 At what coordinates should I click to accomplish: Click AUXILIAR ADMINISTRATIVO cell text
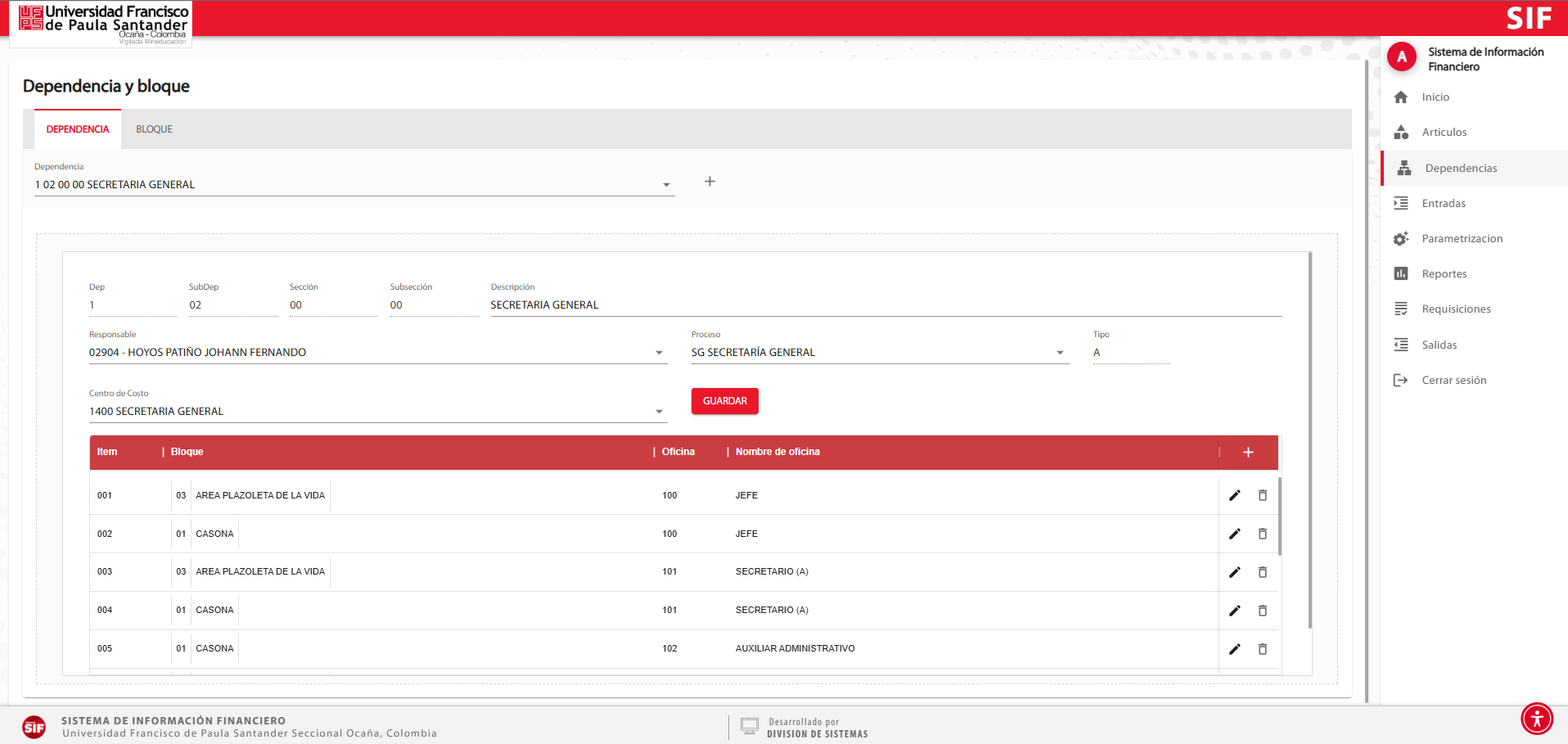click(x=795, y=648)
